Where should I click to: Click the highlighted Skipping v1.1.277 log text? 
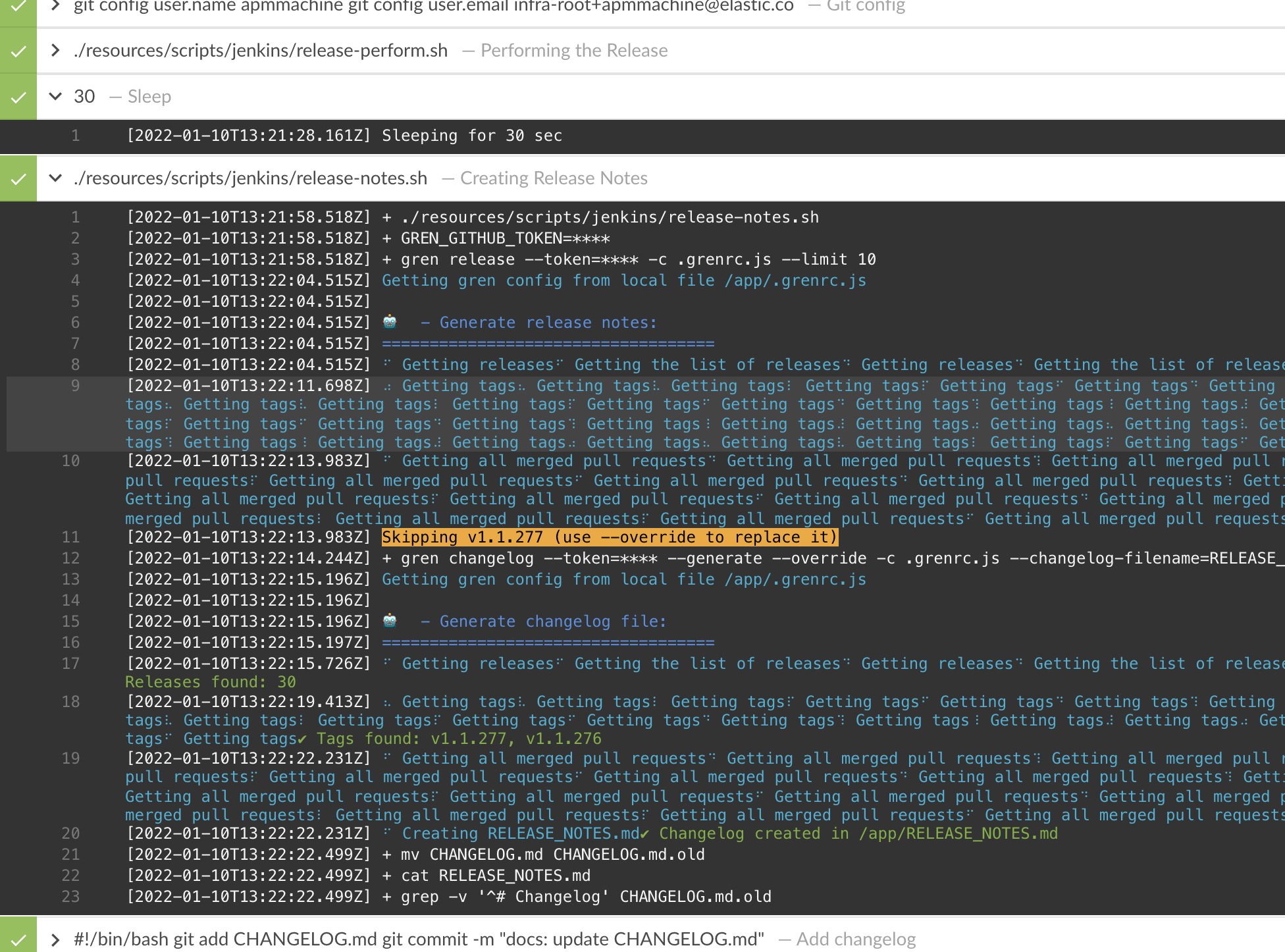pos(609,537)
